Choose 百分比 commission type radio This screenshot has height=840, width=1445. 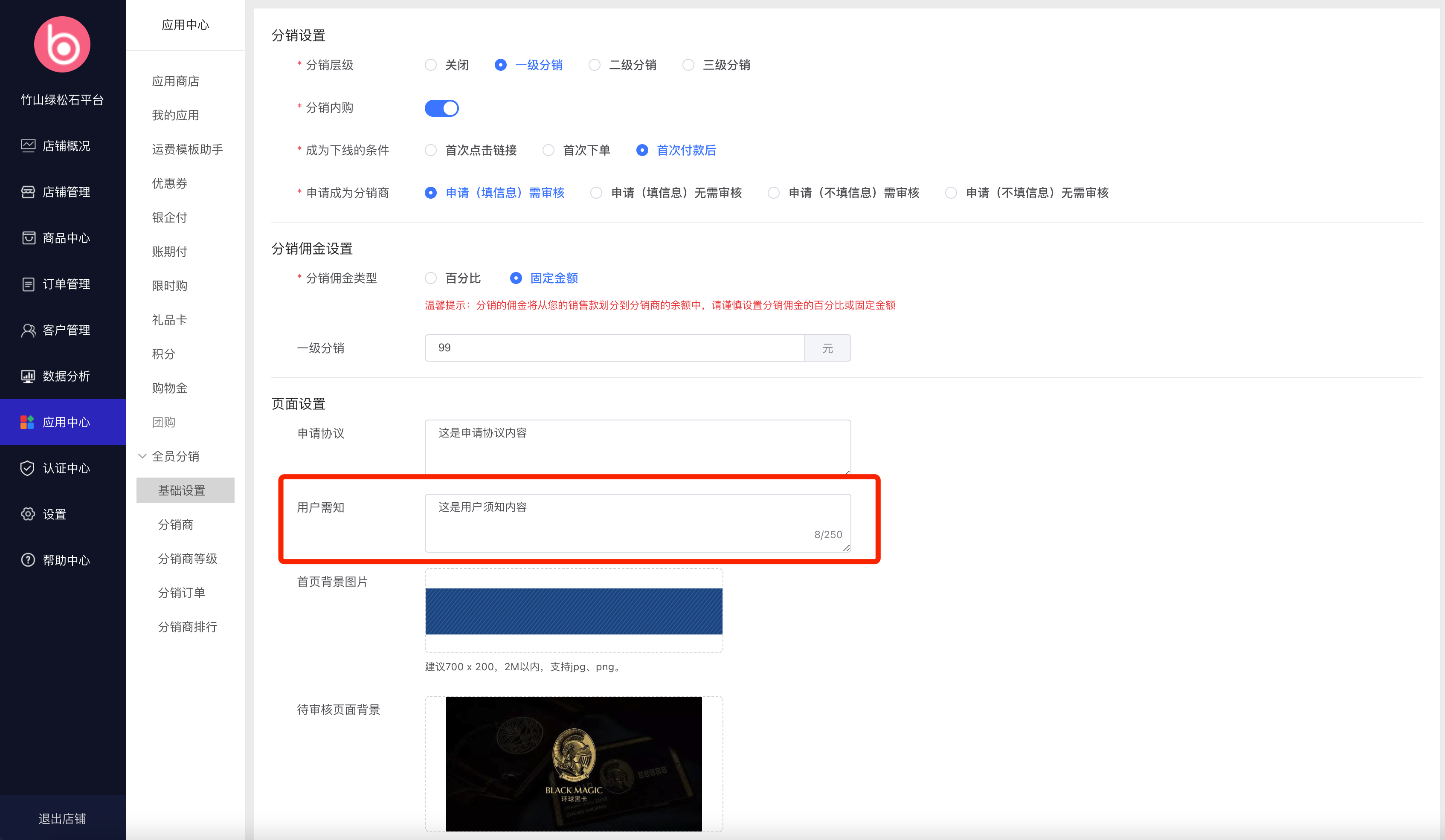pos(431,278)
